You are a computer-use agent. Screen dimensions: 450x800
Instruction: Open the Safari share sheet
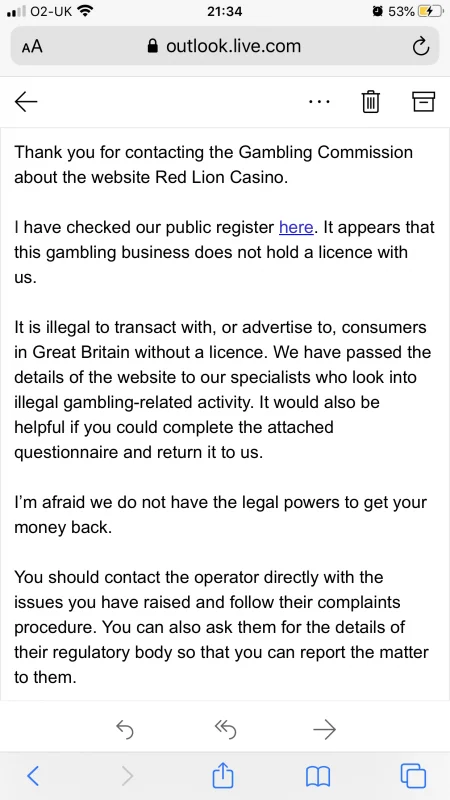[222, 774]
